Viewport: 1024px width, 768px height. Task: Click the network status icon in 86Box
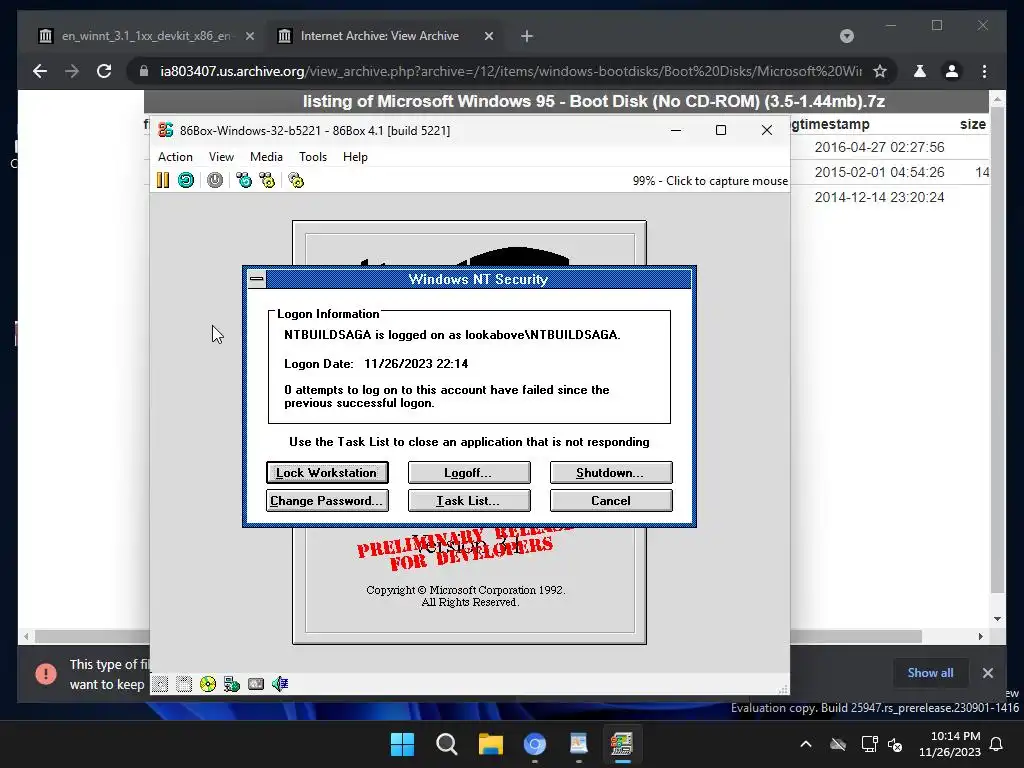232,684
